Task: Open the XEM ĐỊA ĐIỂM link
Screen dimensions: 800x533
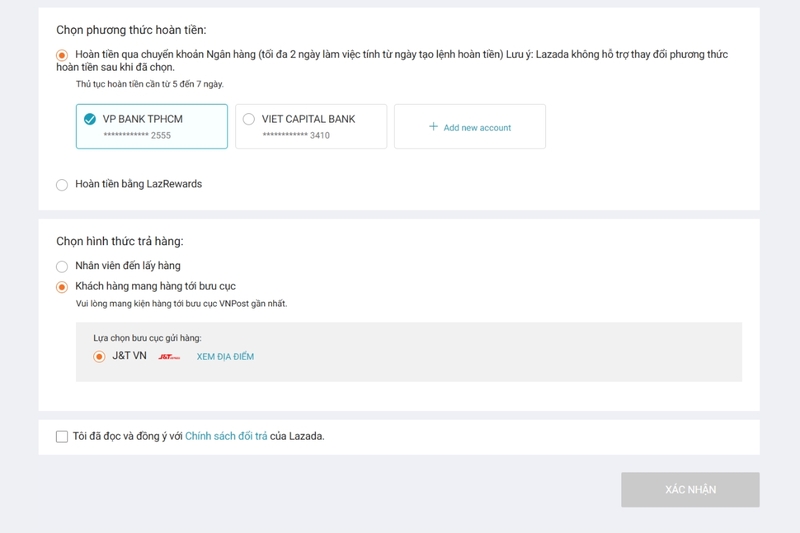Action: (225, 357)
